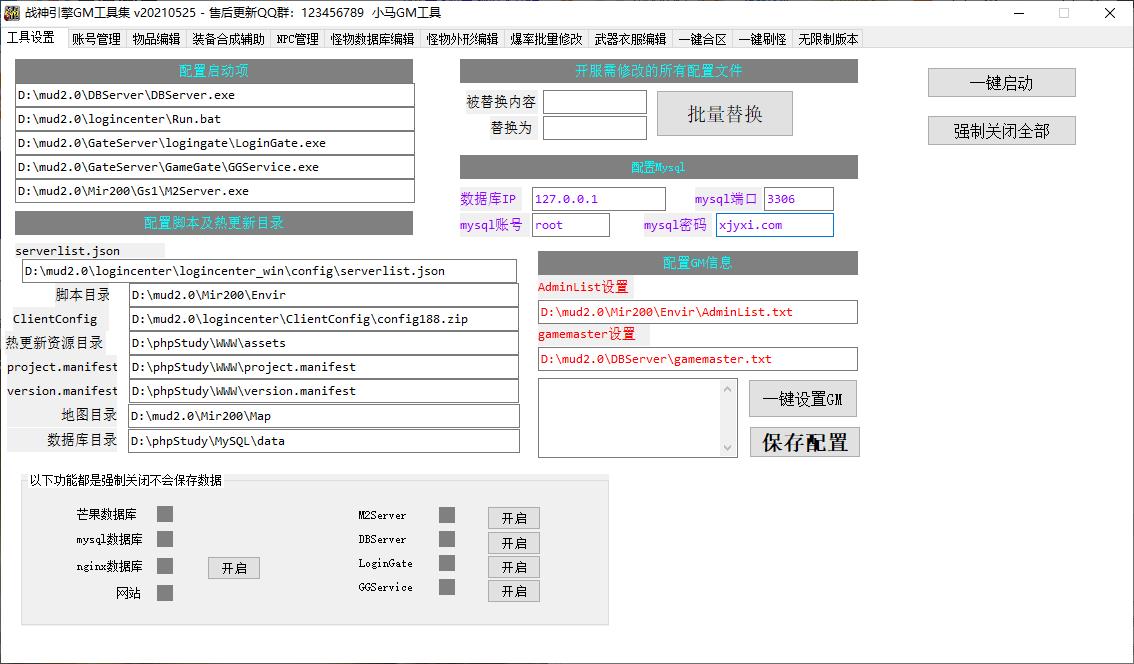Focus the 被替换内容 text field
Image resolution: width=1134 pixels, height=664 pixels.
point(594,102)
